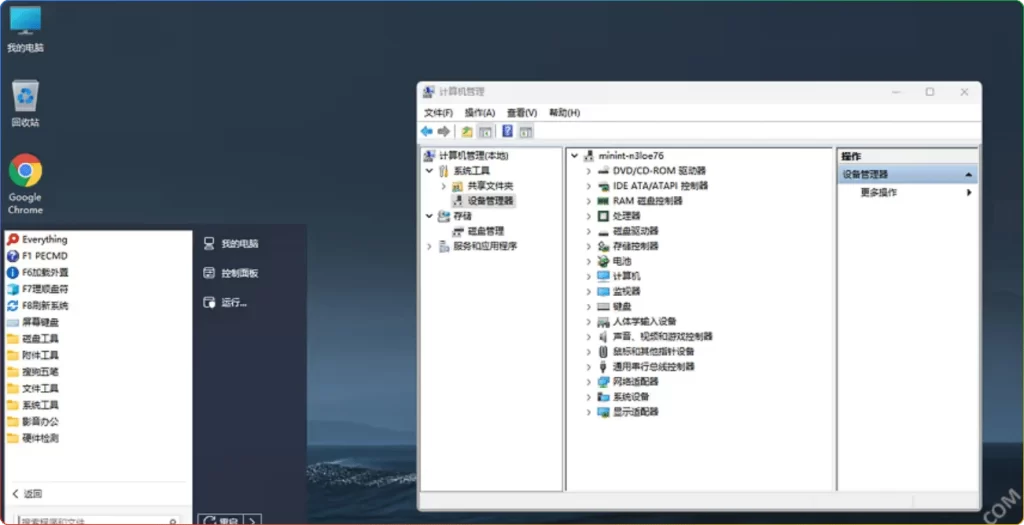Click the Up one level folder icon
Screen dimensions: 1024x525
[x=467, y=131]
